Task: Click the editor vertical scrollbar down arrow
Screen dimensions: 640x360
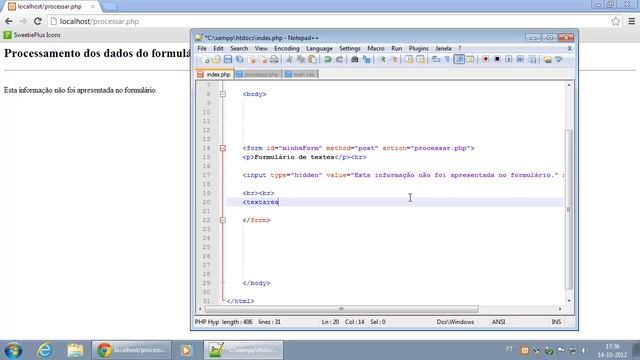Action: (569, 300)
